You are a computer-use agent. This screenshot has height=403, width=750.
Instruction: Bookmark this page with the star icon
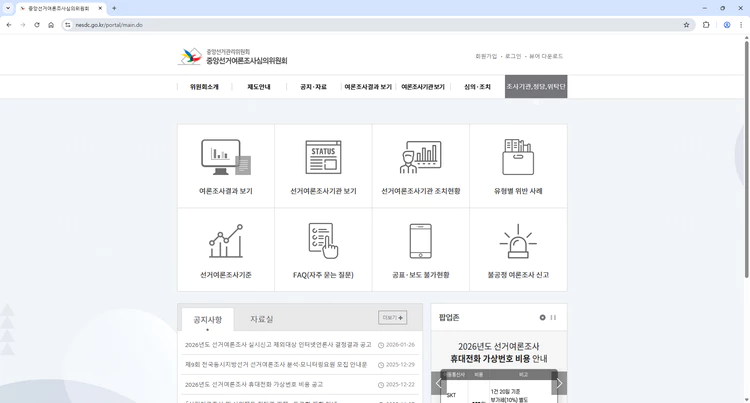[686, 25]
